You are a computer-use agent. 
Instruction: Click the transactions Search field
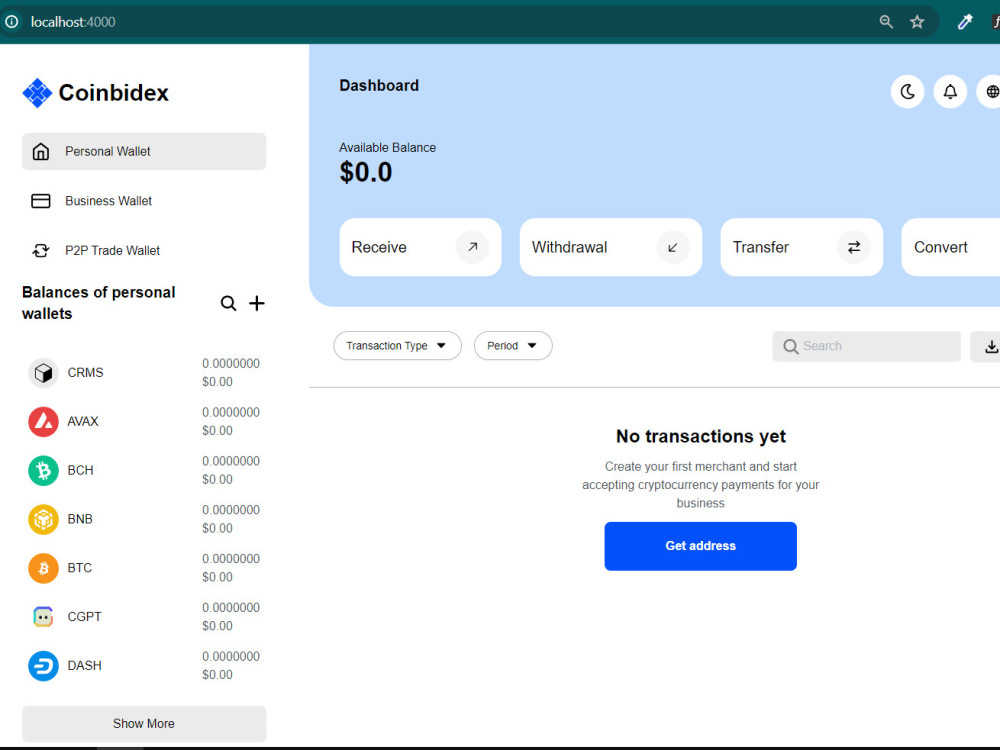coord(866,346)
